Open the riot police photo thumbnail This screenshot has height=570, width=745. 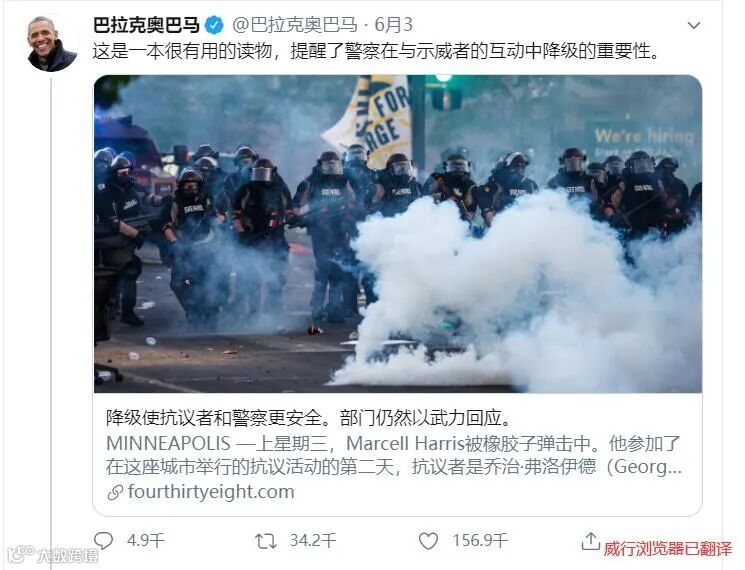398,234
